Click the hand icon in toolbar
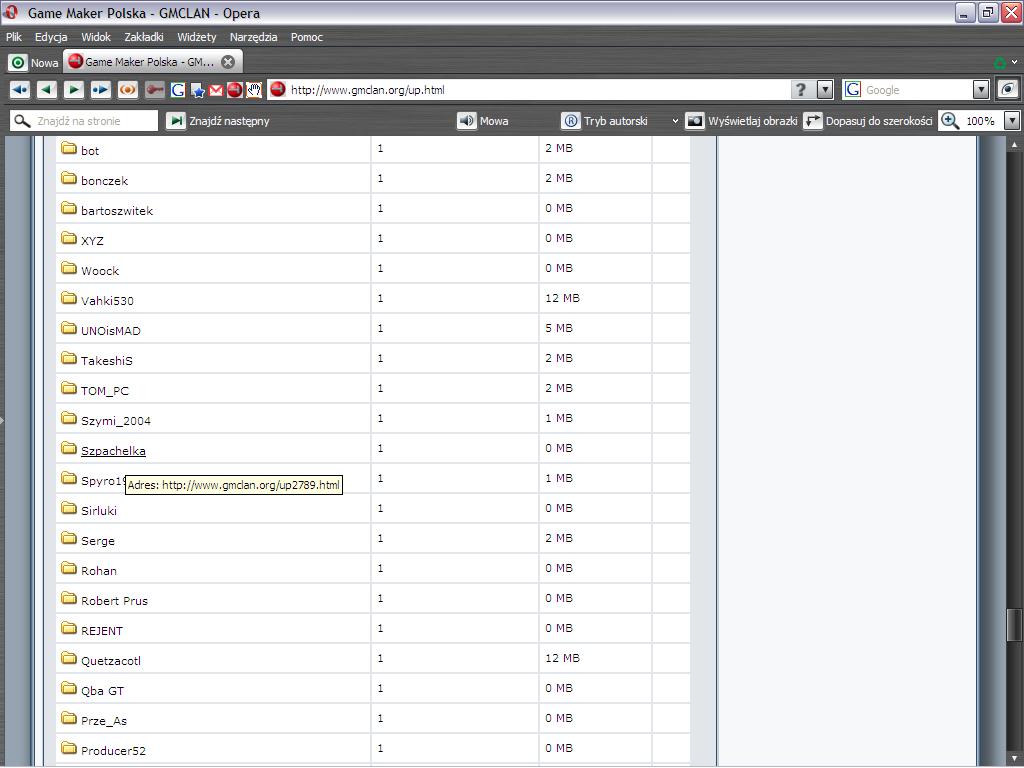 pos(254,90)
